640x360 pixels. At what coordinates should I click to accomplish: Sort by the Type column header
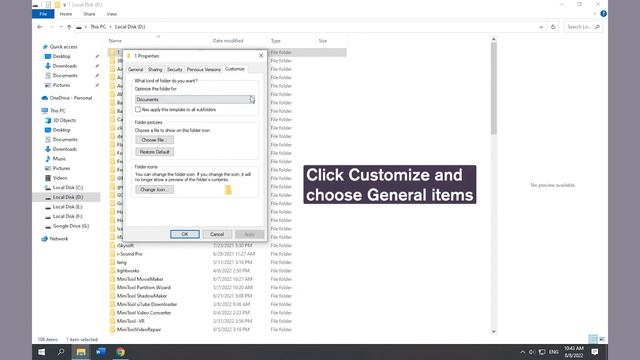(276, 41)
